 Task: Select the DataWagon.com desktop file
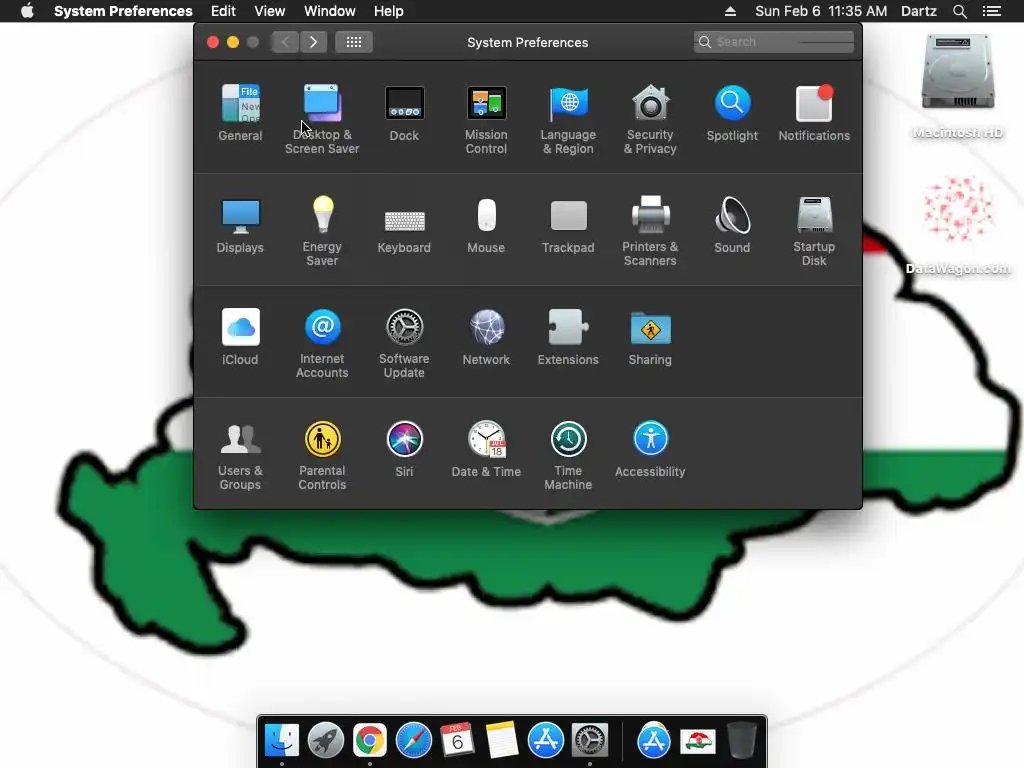click(x=958, y=225)
